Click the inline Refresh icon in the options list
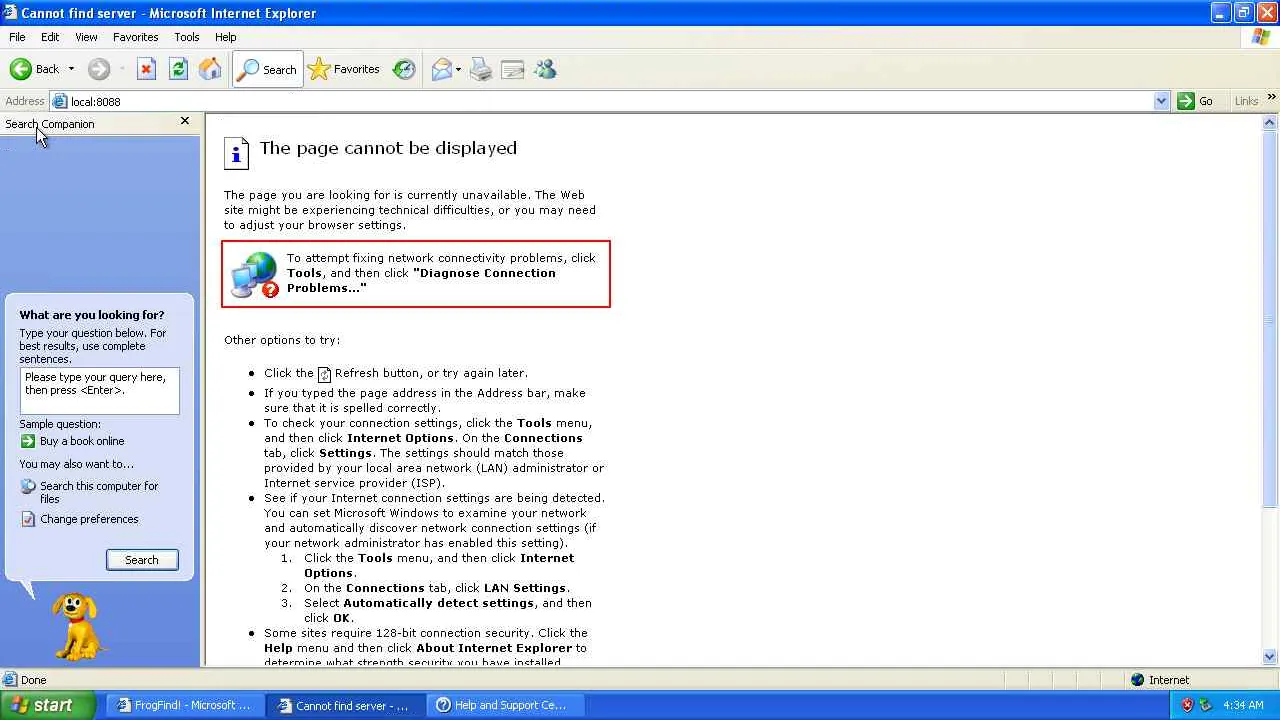This screenshot has width=1280, height=720. (324, 374)
